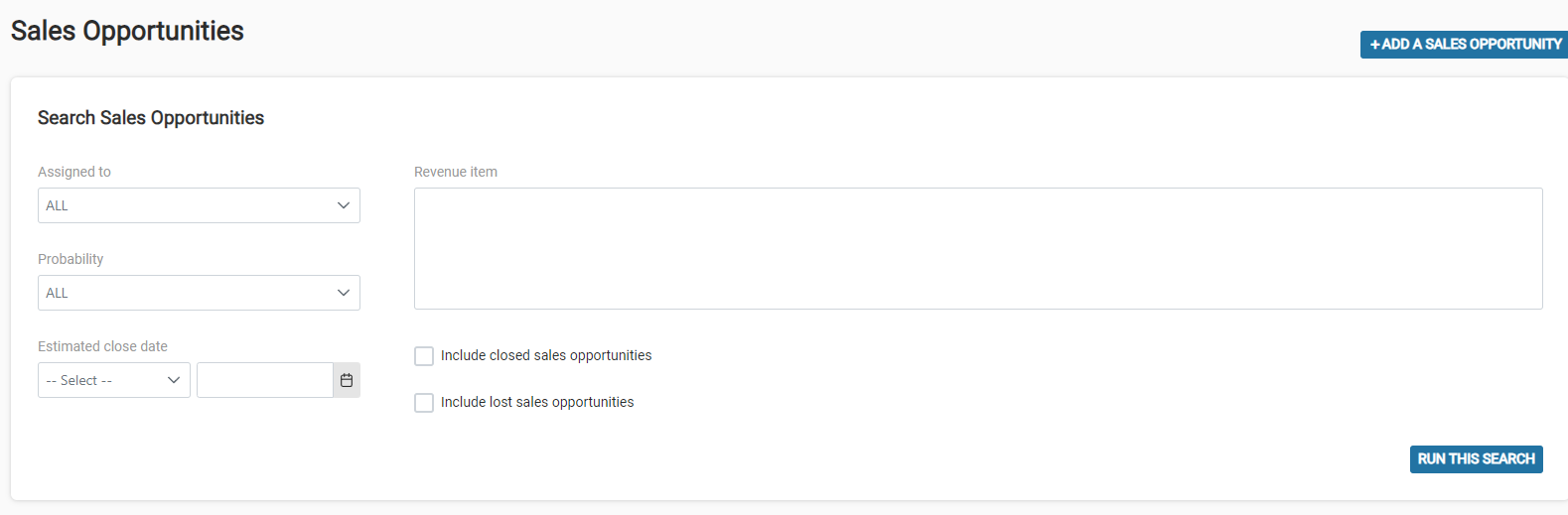Click the 'Include lost sales opportunities' label text
The width and height of the screenshot is (1568, 515).
point(537,402)
